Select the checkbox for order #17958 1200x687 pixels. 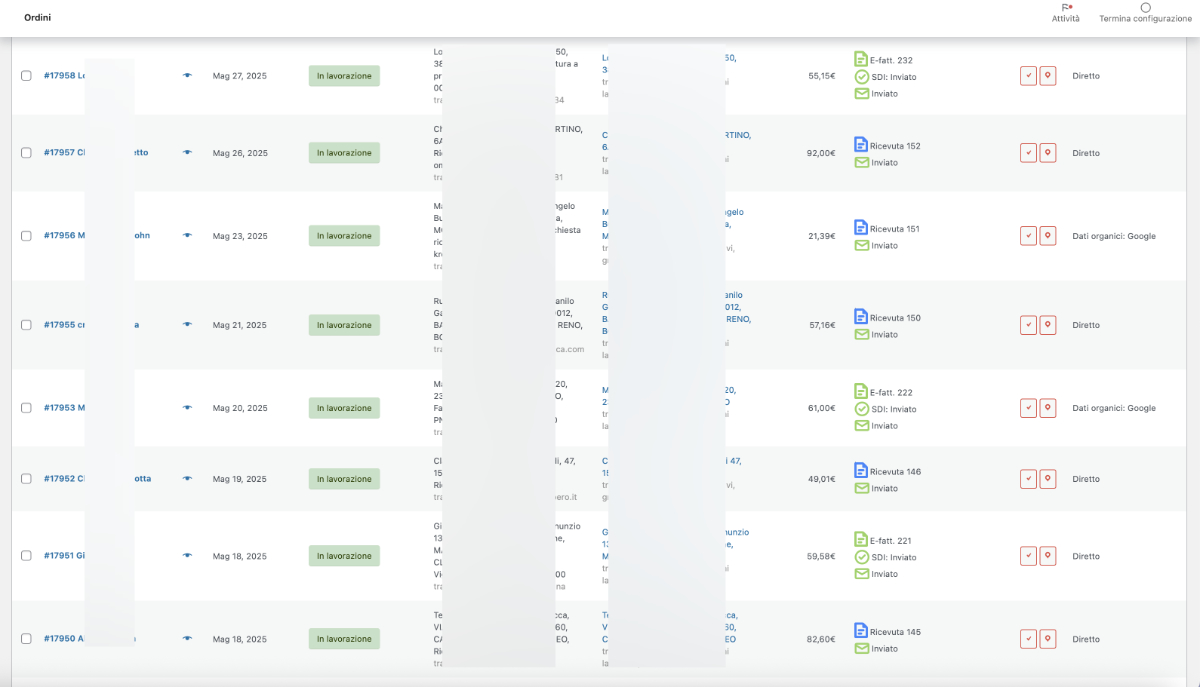click(26, 76)
